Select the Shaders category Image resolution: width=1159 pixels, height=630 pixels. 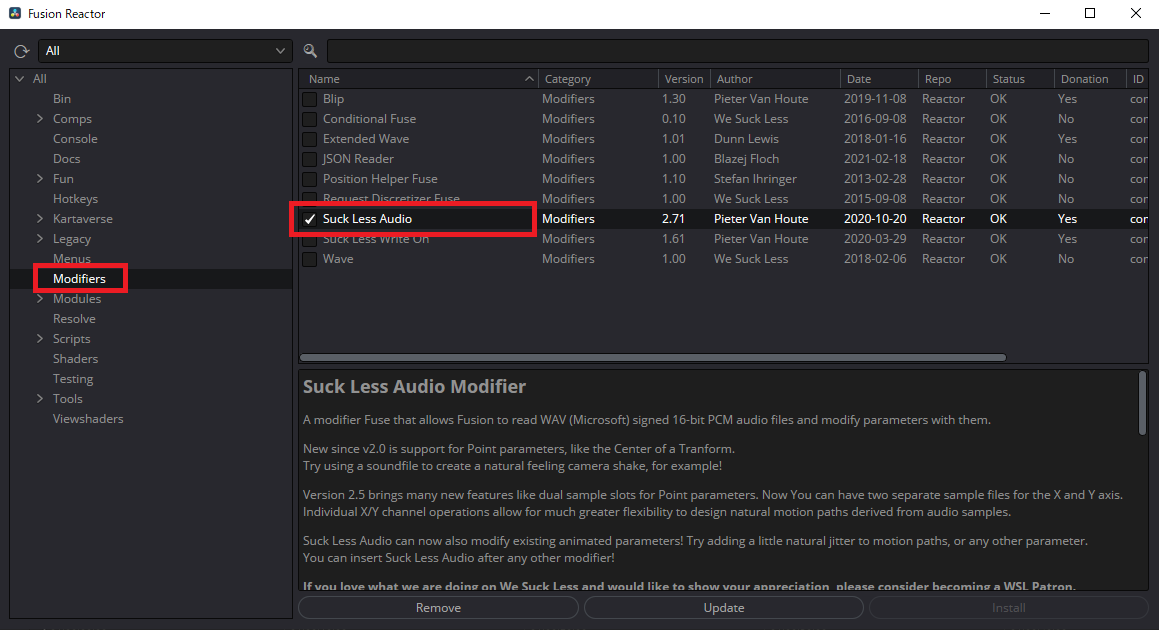(75, 359)
